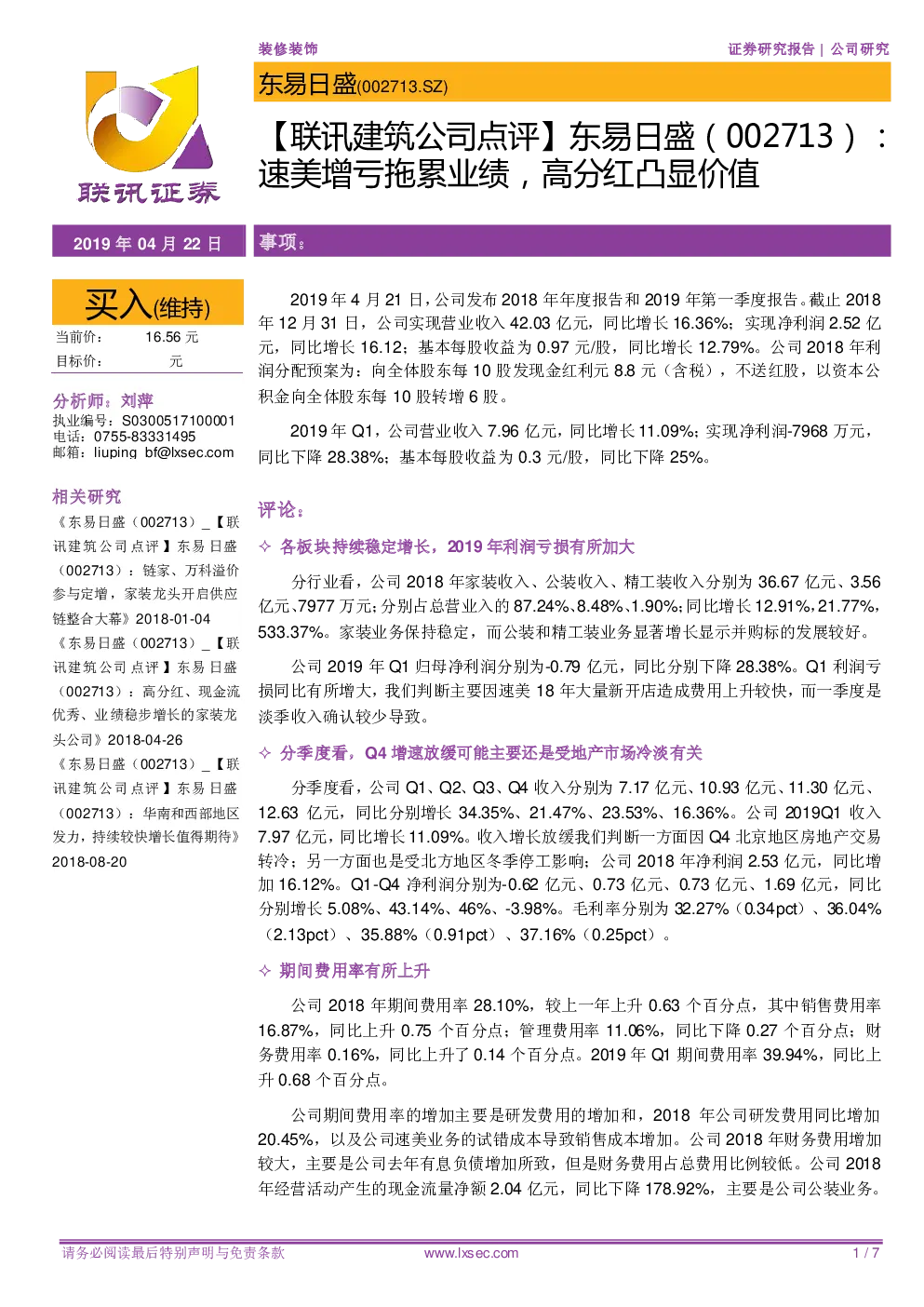Click the 当前价 16.56 元 value
Image resolution: width=924 pixels, height=1307 pixels.
pyautogui.click(x=172, y=337)
